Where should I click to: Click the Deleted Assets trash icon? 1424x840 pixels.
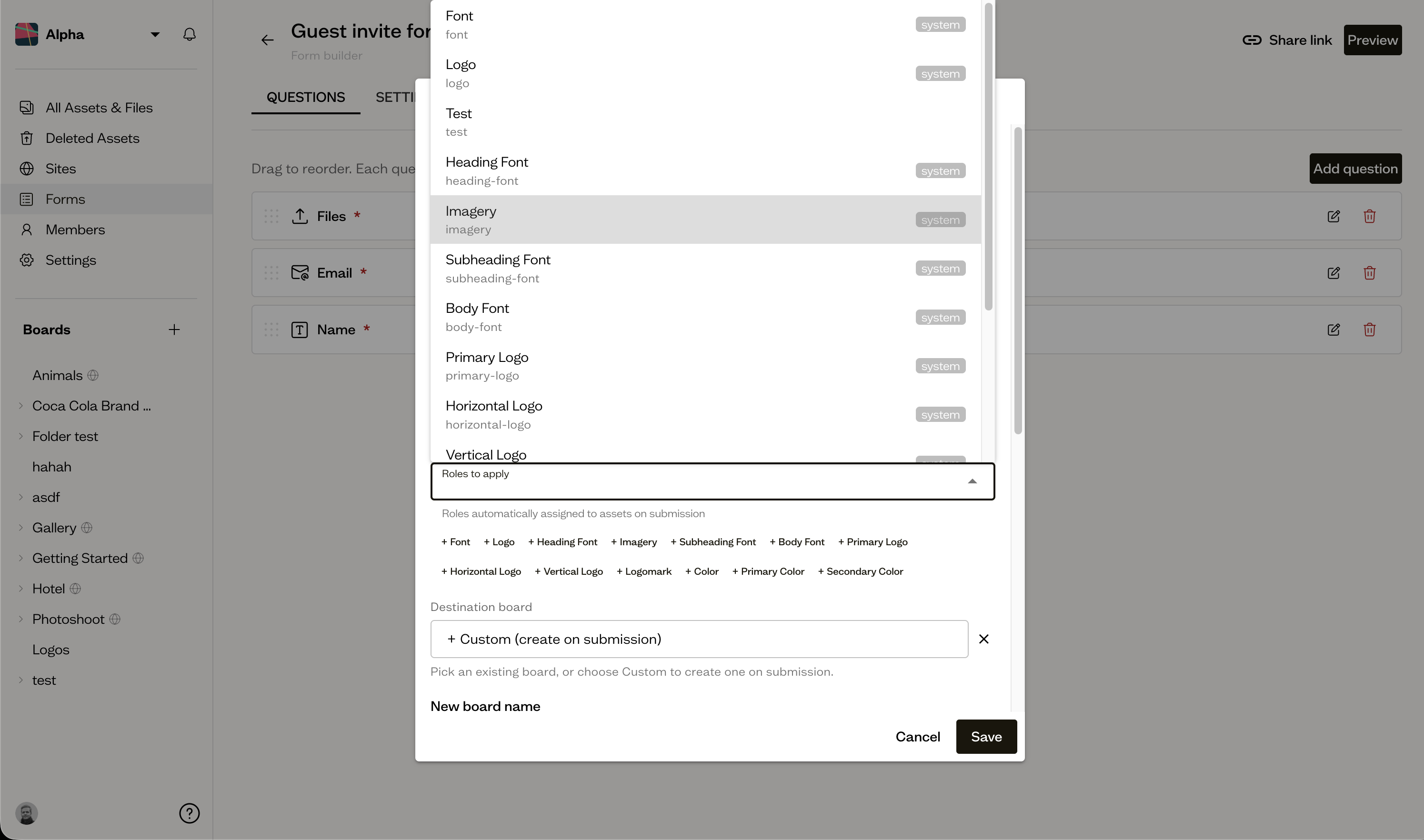(27, 138)
